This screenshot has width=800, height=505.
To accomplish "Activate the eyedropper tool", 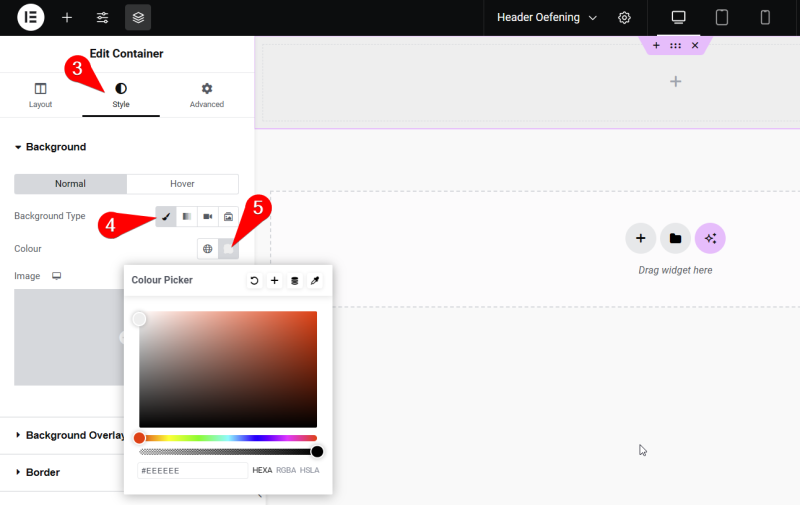I will pyautogui.click(x=315, y=281).
